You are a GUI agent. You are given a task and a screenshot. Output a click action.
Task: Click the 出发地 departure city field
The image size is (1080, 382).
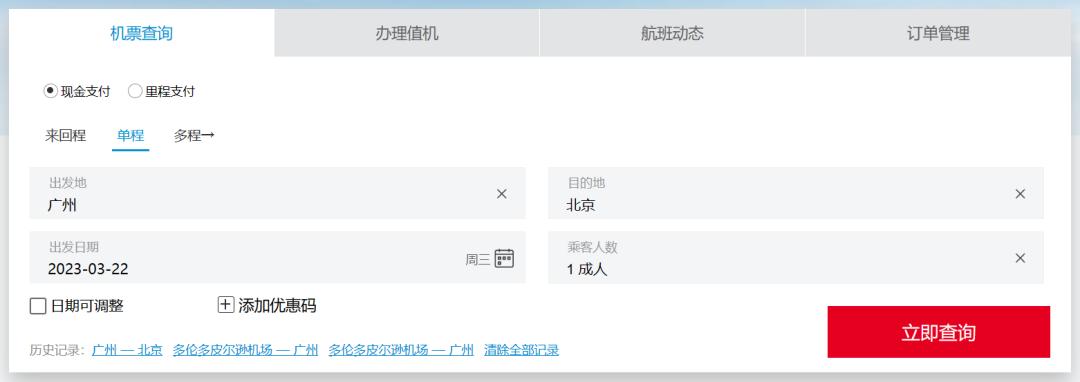pyautogui.click(x=277, y=193)
